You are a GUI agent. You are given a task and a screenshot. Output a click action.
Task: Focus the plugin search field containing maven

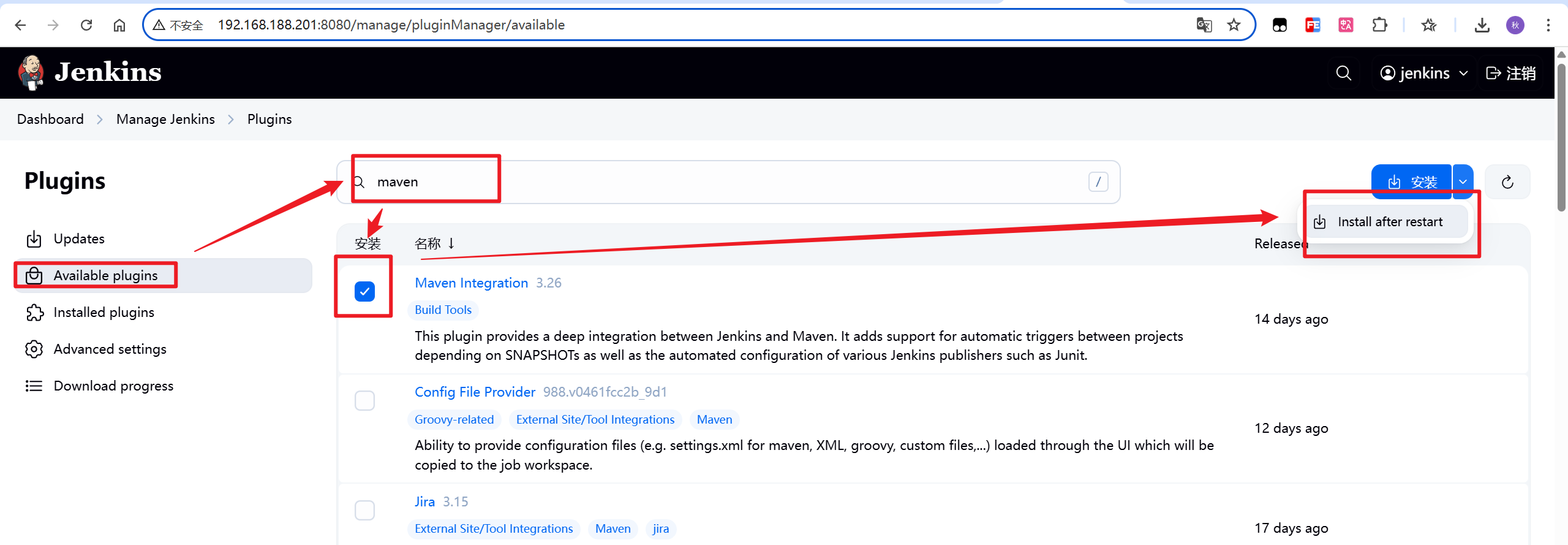pos(728,182)
